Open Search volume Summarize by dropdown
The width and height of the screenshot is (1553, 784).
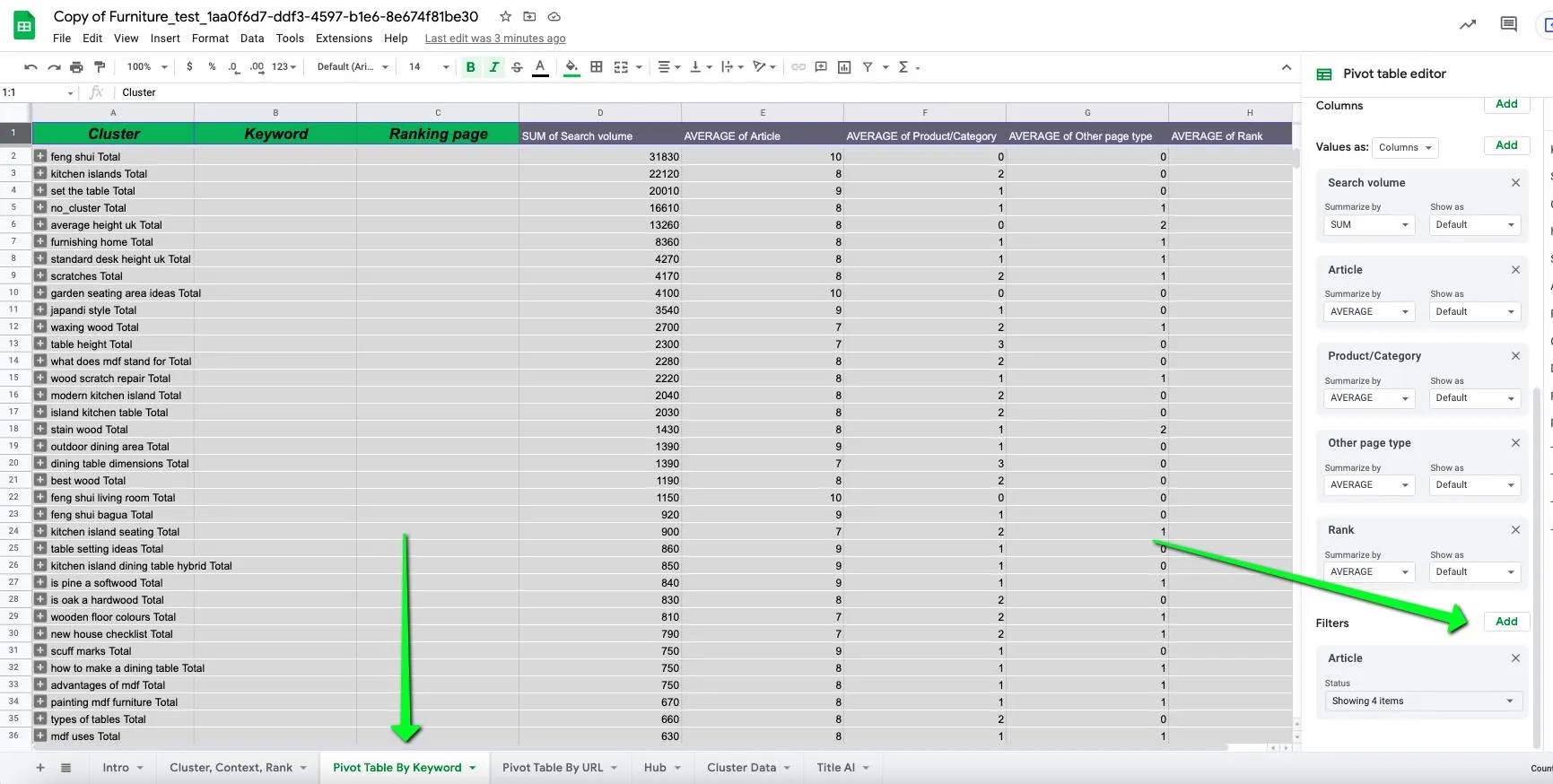(x=1369, y=225)
